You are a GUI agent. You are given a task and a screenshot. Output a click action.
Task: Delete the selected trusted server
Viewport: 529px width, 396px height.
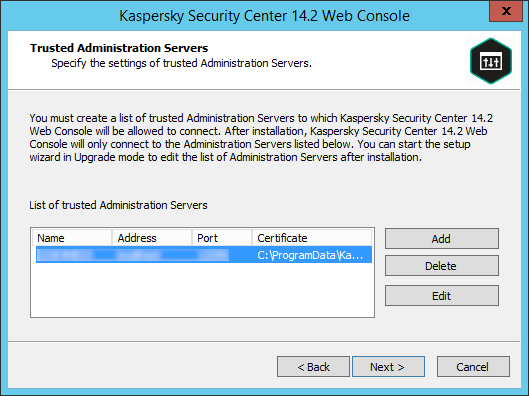442,266
